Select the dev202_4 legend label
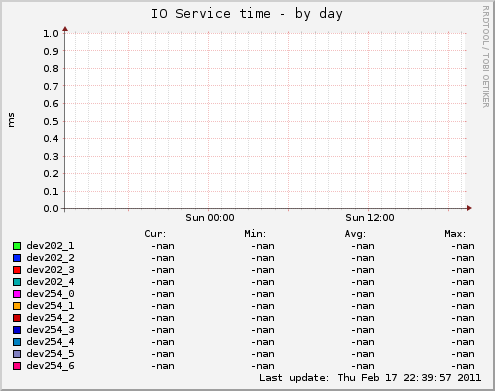The width and height of the screenshot is (495, 391). pos(50,282)
